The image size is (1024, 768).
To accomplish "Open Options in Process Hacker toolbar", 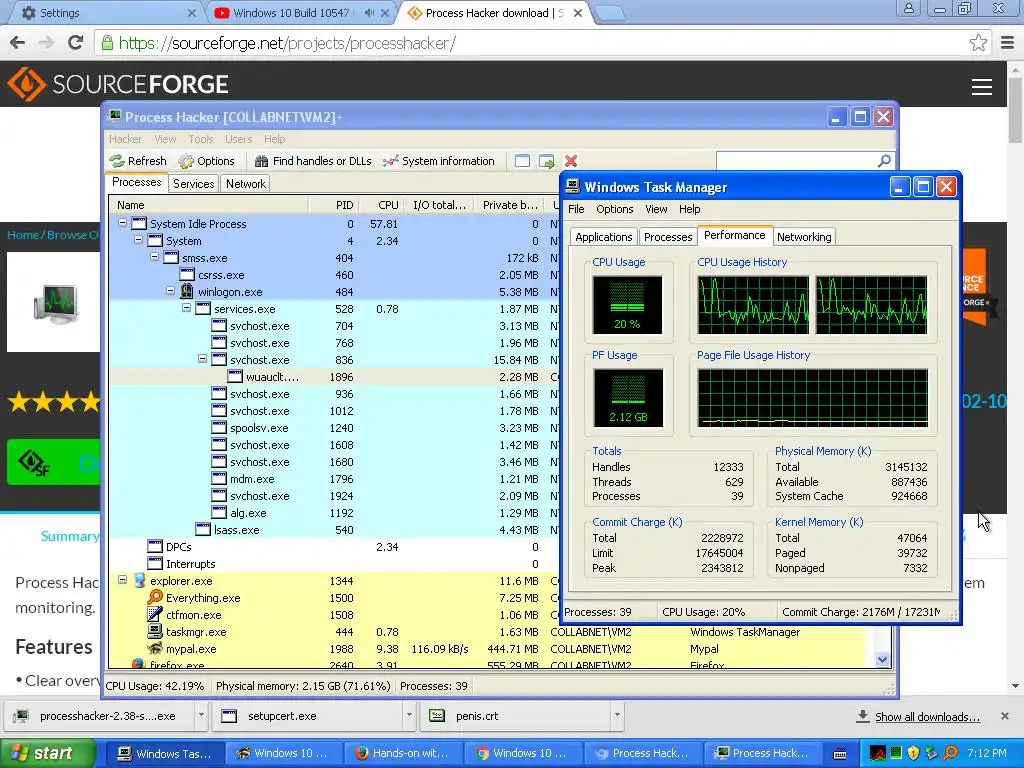I will (206, 161).
